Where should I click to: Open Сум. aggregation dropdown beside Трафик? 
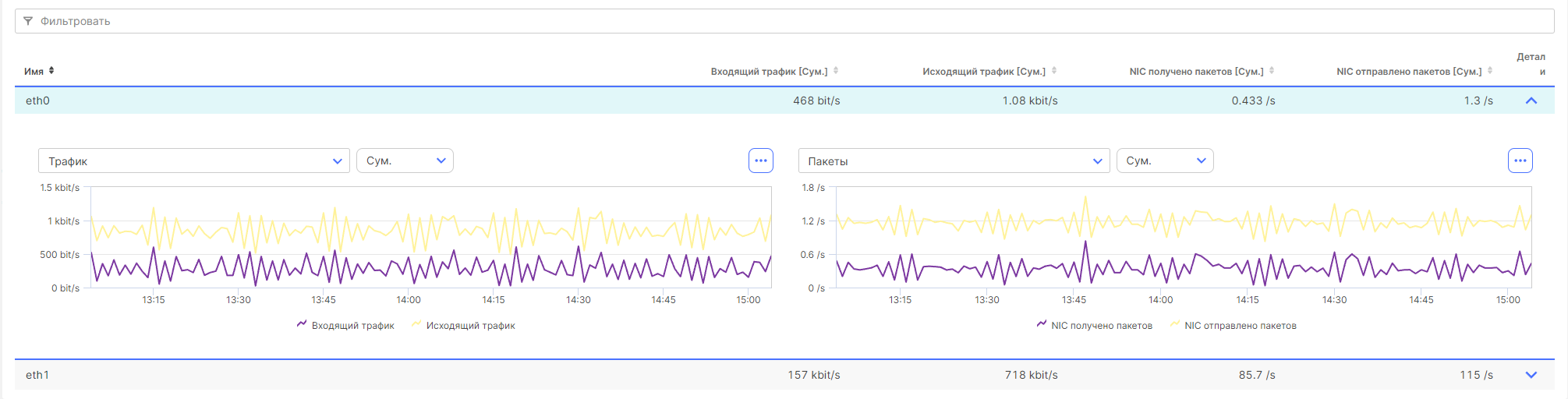coord(405,161)
